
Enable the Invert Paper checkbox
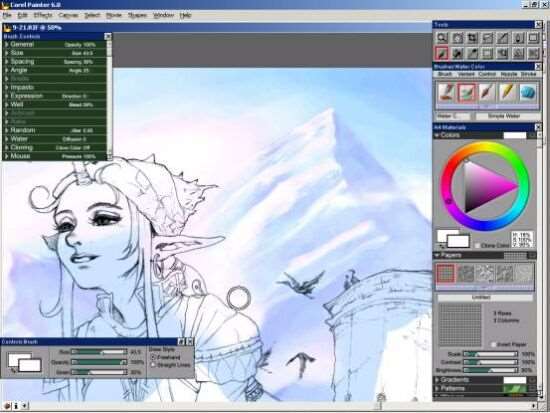pyautogui.click(x=494, y=345)
